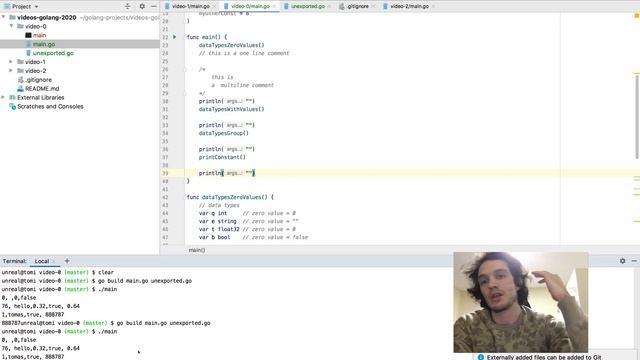Switch to .gitignore editor tab

coord(358,6)
